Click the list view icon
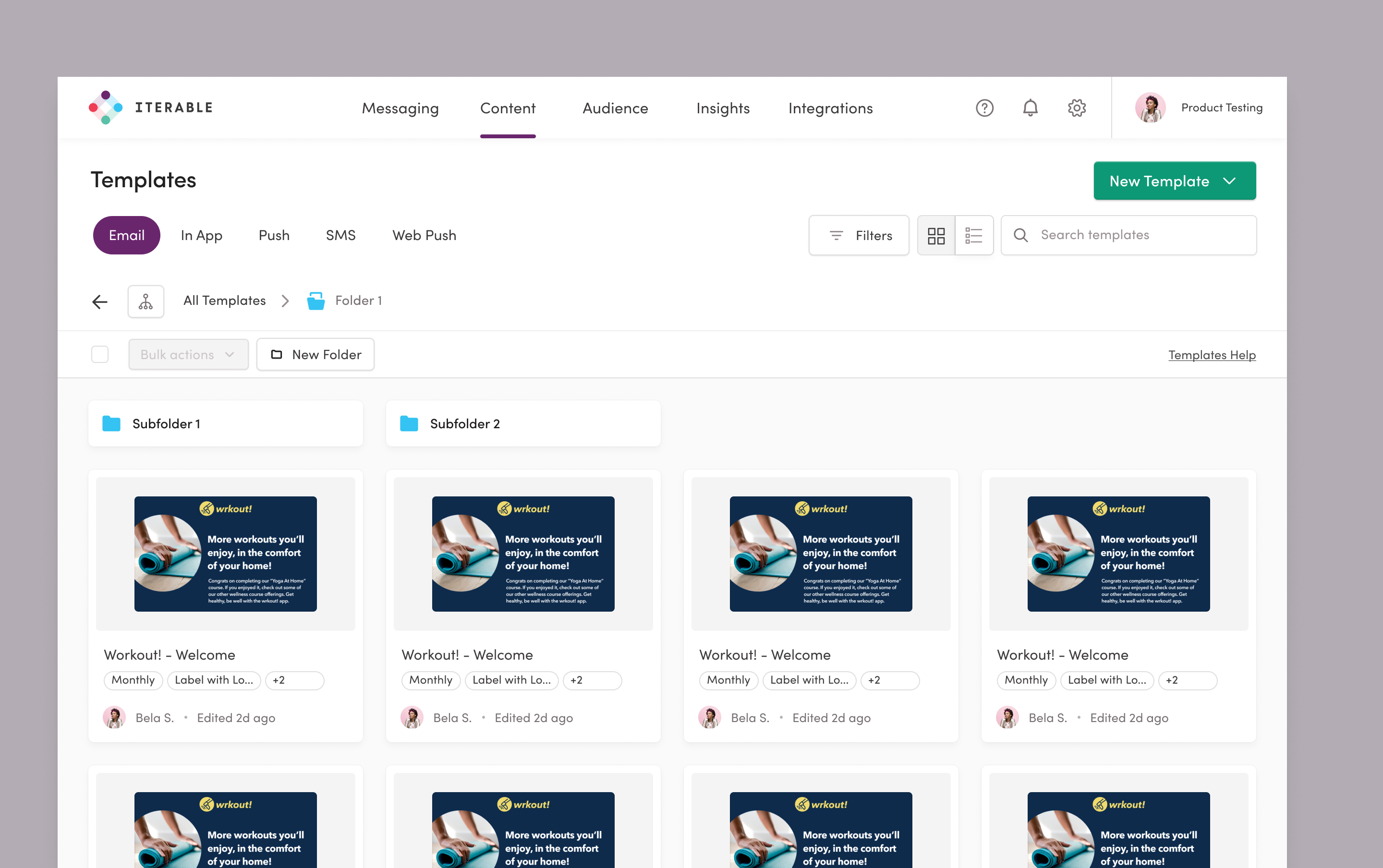The height and width of the screenshot is (868, 1383). 974,234
